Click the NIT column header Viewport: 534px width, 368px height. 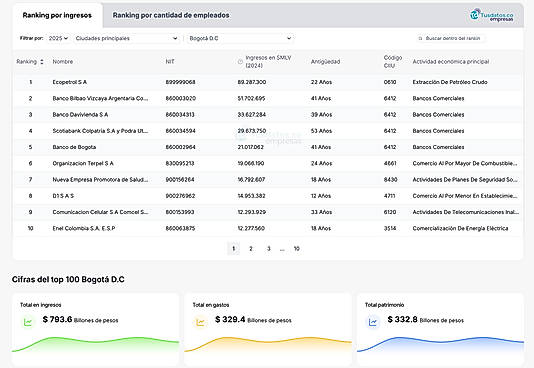[170, 62]
